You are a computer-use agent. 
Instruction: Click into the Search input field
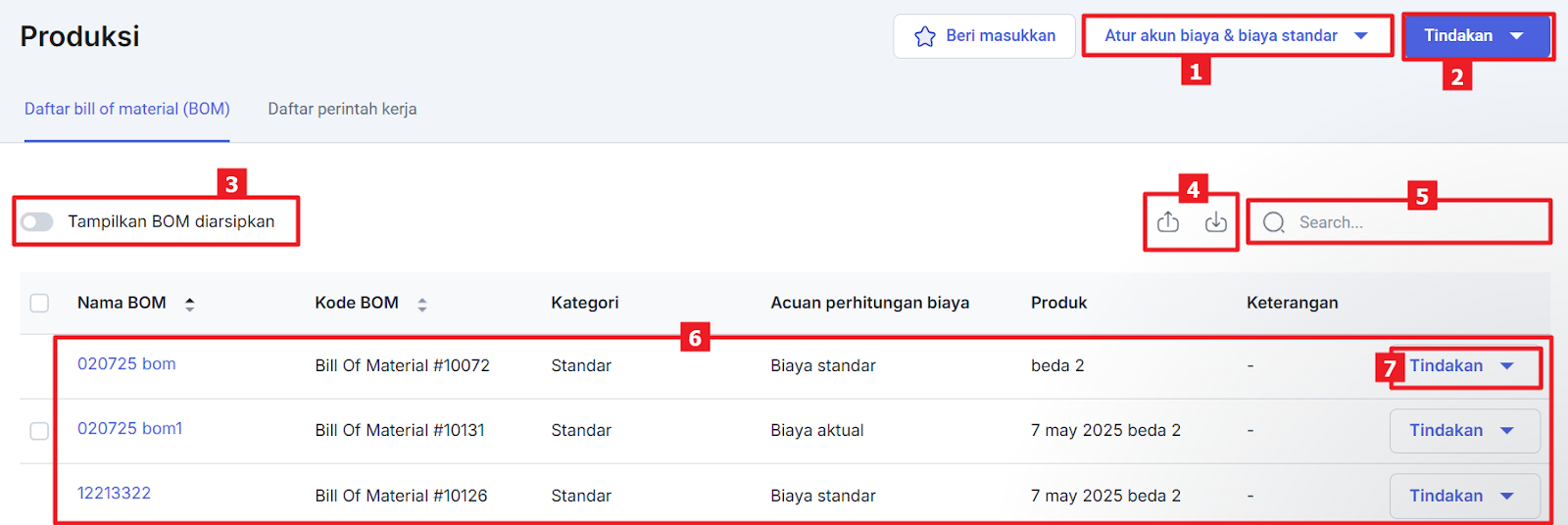[x=1411, y=222]
